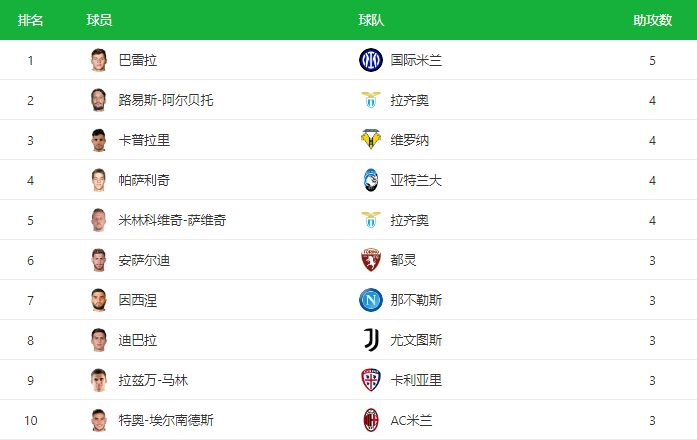Select the 球员 column header
The image size is (697, 440).
(99, 20)
